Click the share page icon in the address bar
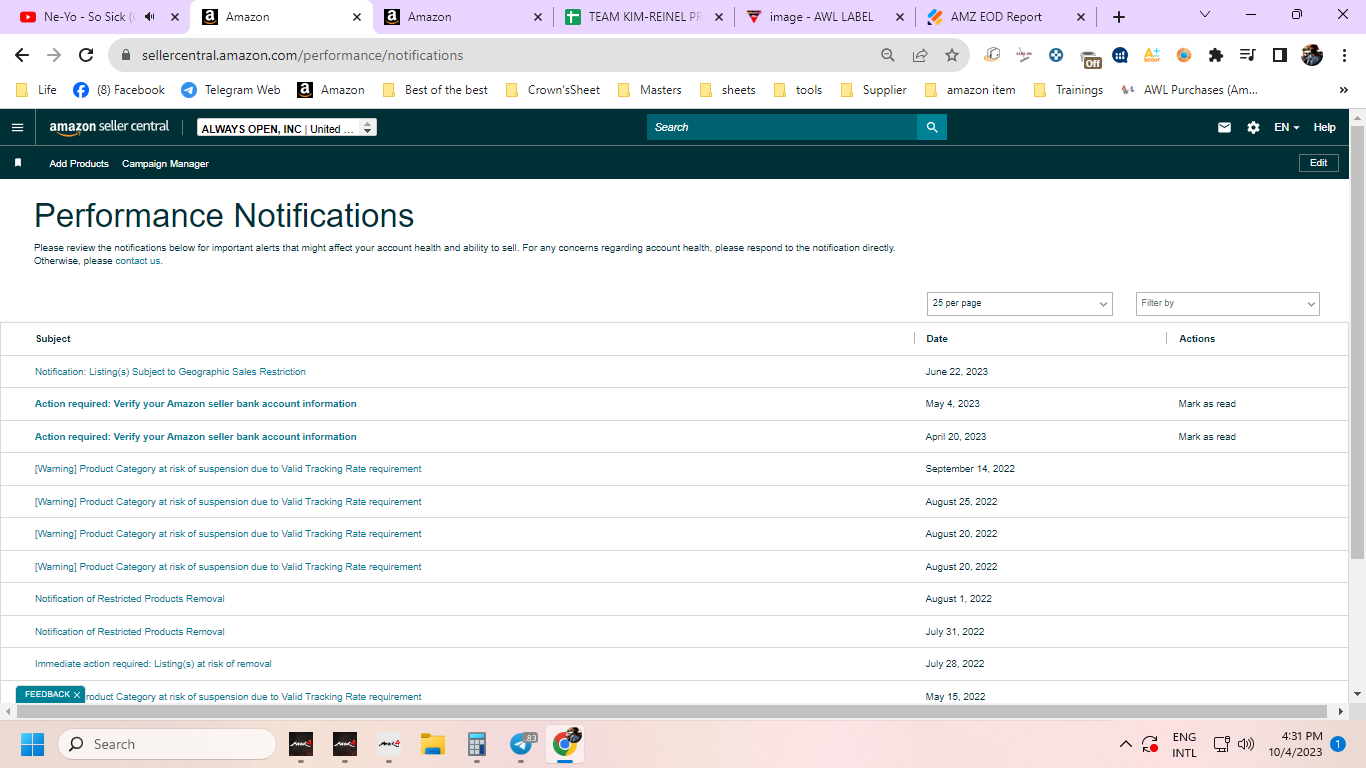The image size is (1366, 768). 920,55
